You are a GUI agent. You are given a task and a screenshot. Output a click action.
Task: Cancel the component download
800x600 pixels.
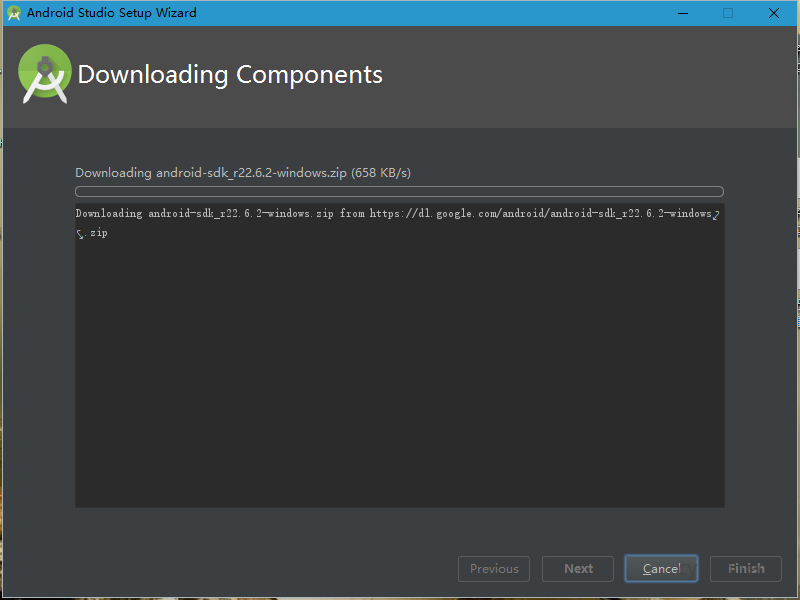[661, 569]
